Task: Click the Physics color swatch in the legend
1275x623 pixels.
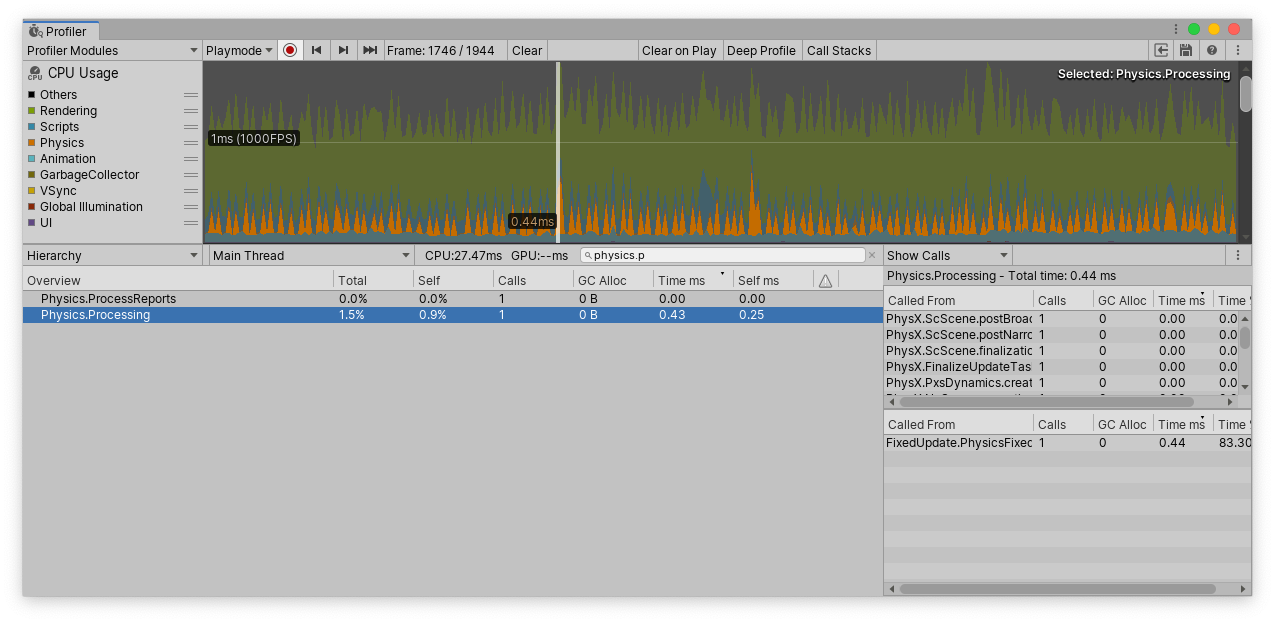Action: tap(33, 142)
